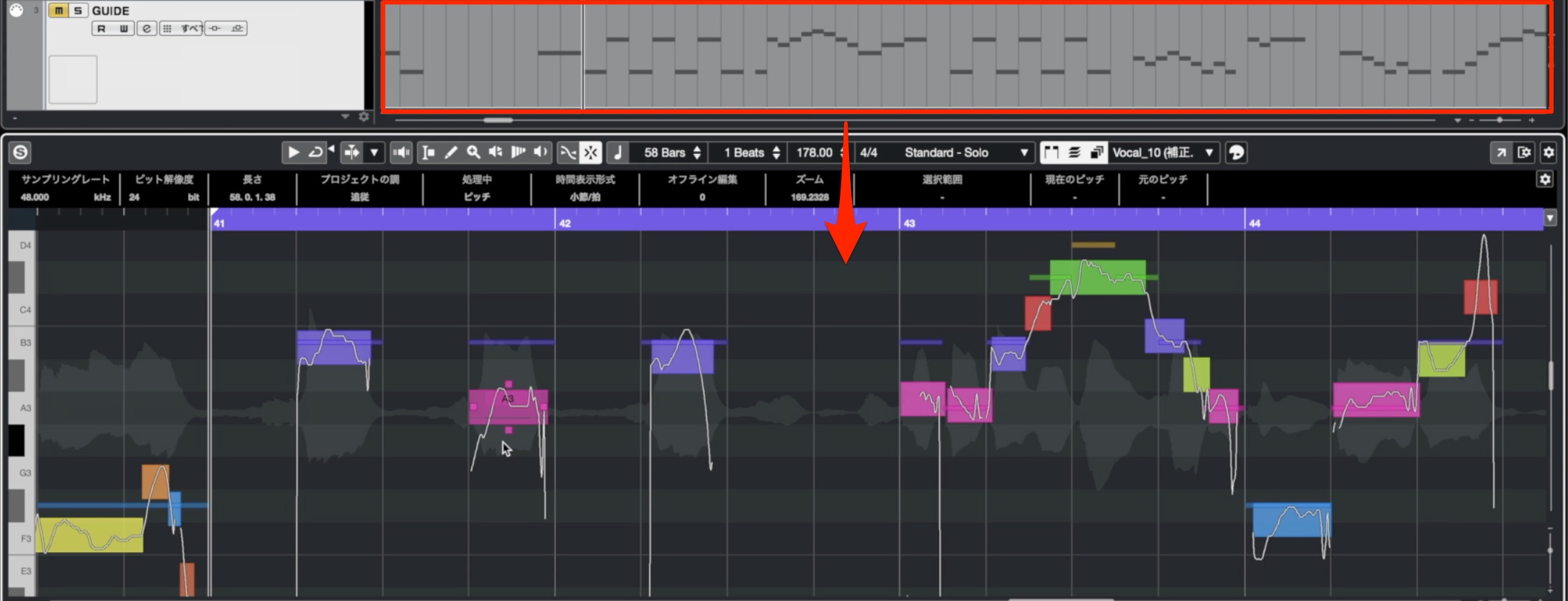Viewport: 1568px width, 601px height.
Task: Select the Range Selection tool
Action: 428,152
